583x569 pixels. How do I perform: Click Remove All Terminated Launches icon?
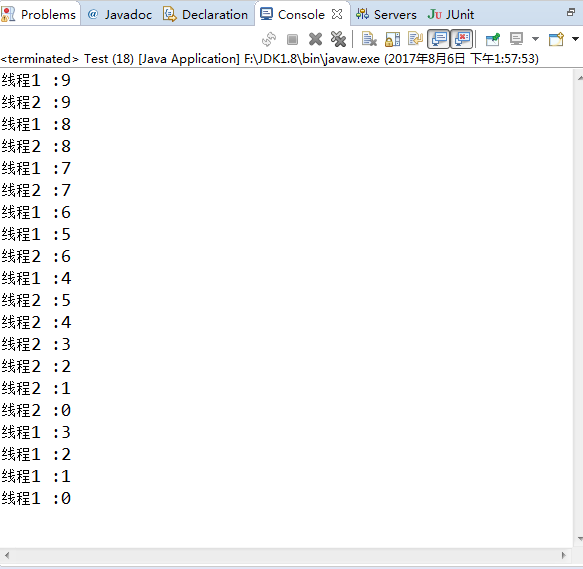(338, 39)
